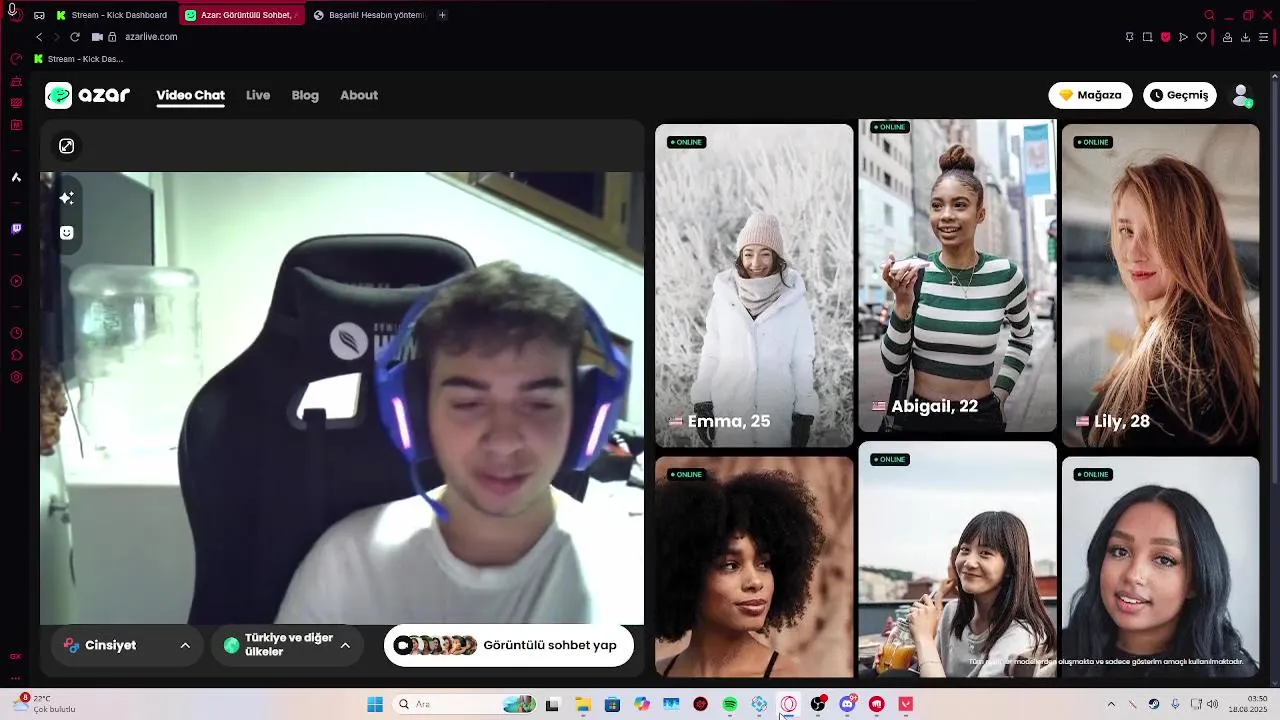The width and height of the screenshot is (1280, 720).
Task: Click the browser pin icon in toolbar
Action: click(1129, 37)
